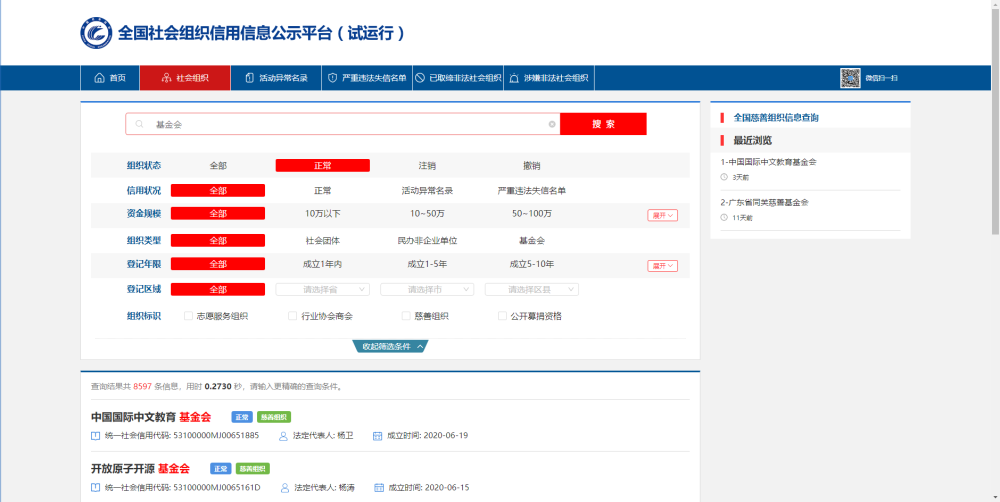1000x502 pixels.
Task: Open the 开放原子开源基金会 result title
Action: click(140, 469)
